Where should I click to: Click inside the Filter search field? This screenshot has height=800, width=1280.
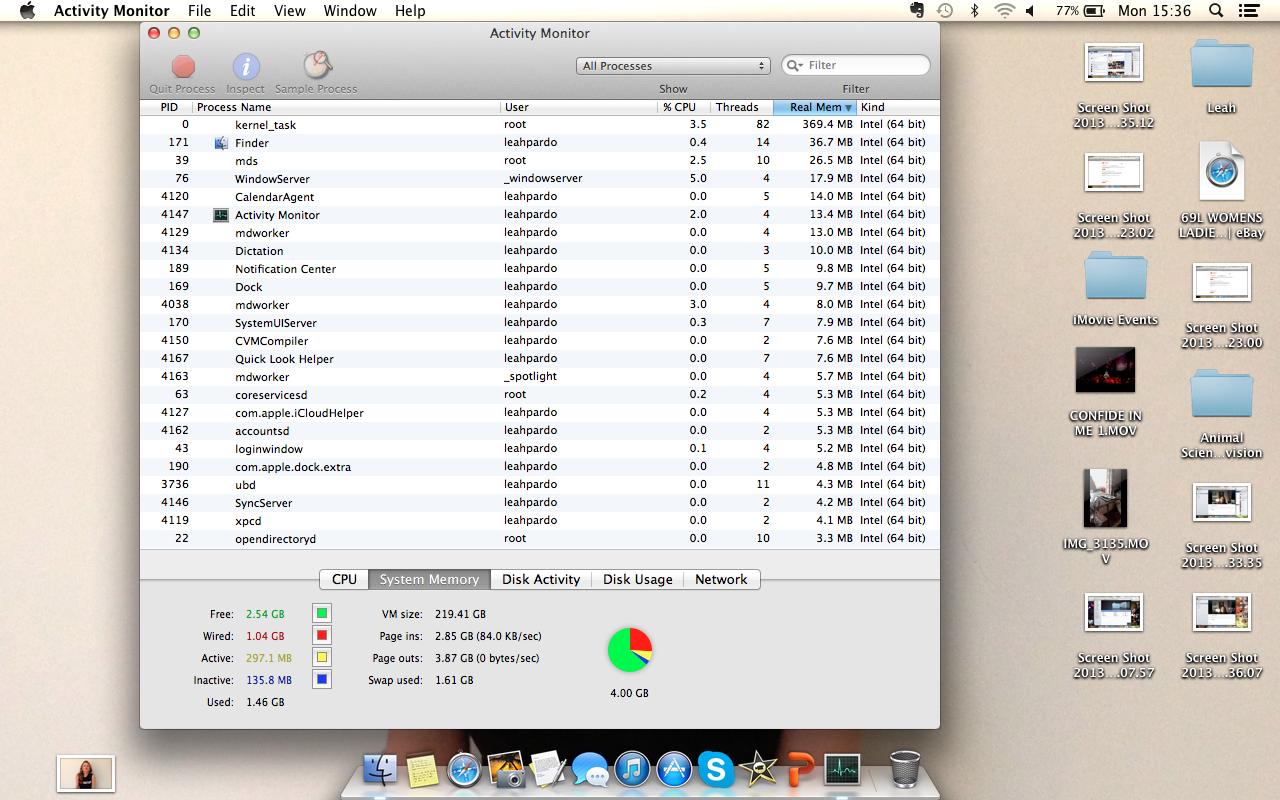click(x=856, y=66)
